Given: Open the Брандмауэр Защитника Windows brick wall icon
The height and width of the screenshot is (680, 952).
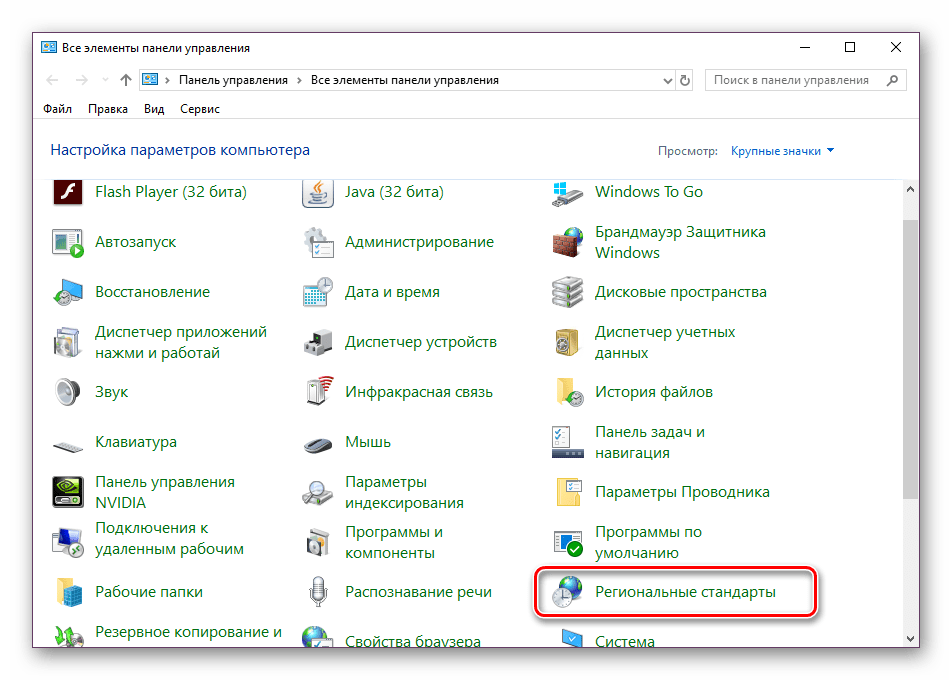Looking at the screenshot, I should tap(568, 242).
